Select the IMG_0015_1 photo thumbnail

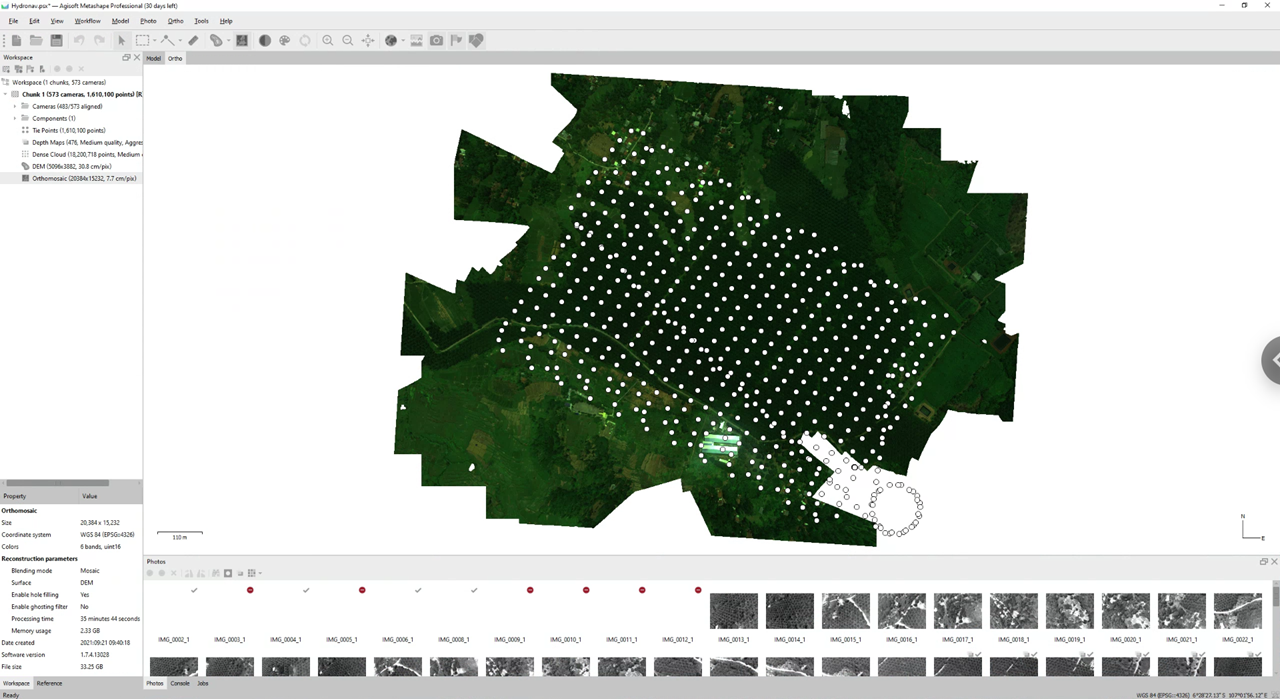845,611
